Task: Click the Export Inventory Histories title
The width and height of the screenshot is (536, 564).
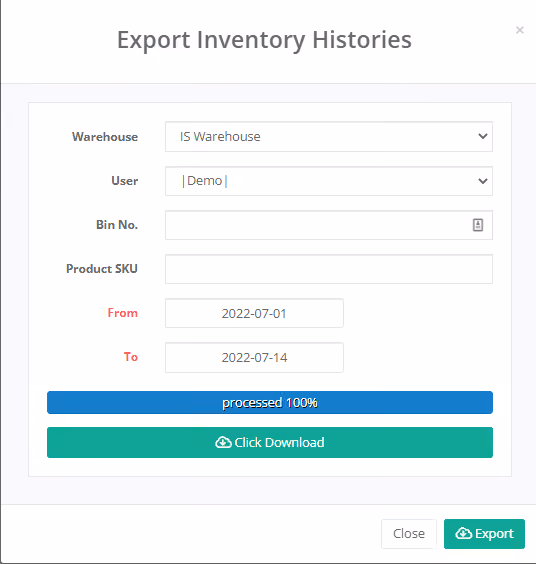Action: pyautogui.click(x=264, y=40)
